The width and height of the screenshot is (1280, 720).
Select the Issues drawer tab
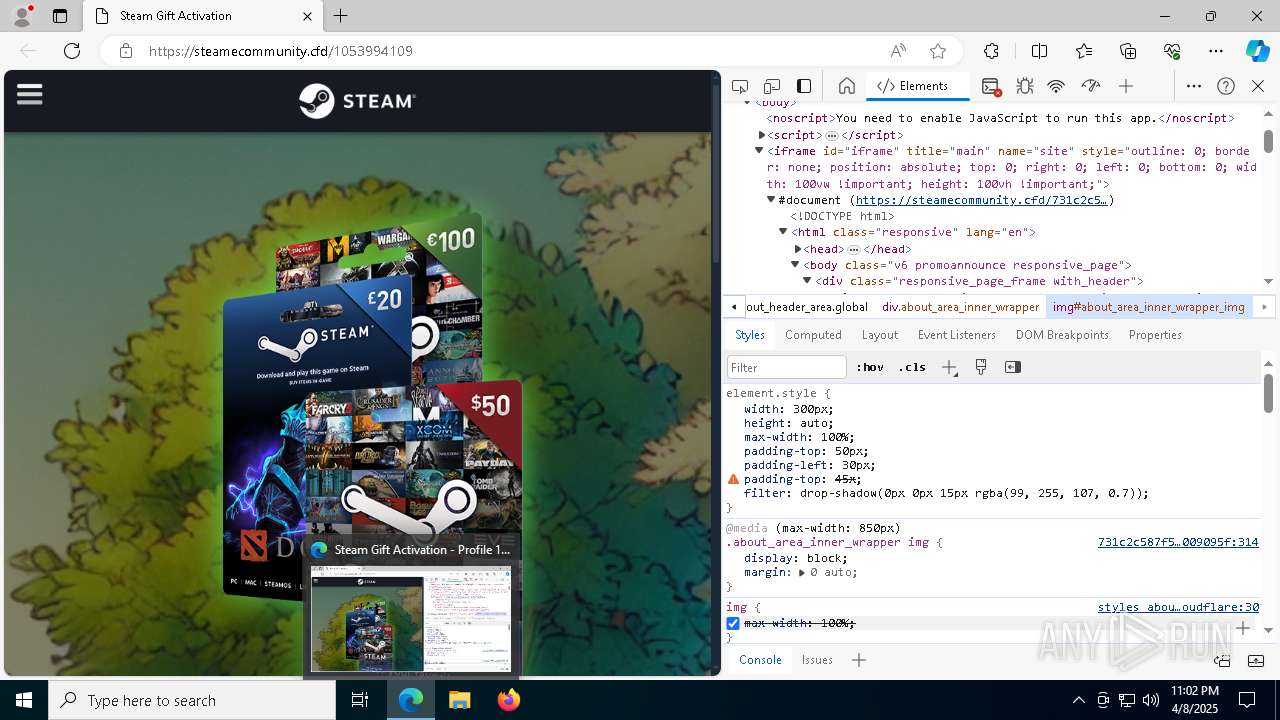[x=817, y=660]
